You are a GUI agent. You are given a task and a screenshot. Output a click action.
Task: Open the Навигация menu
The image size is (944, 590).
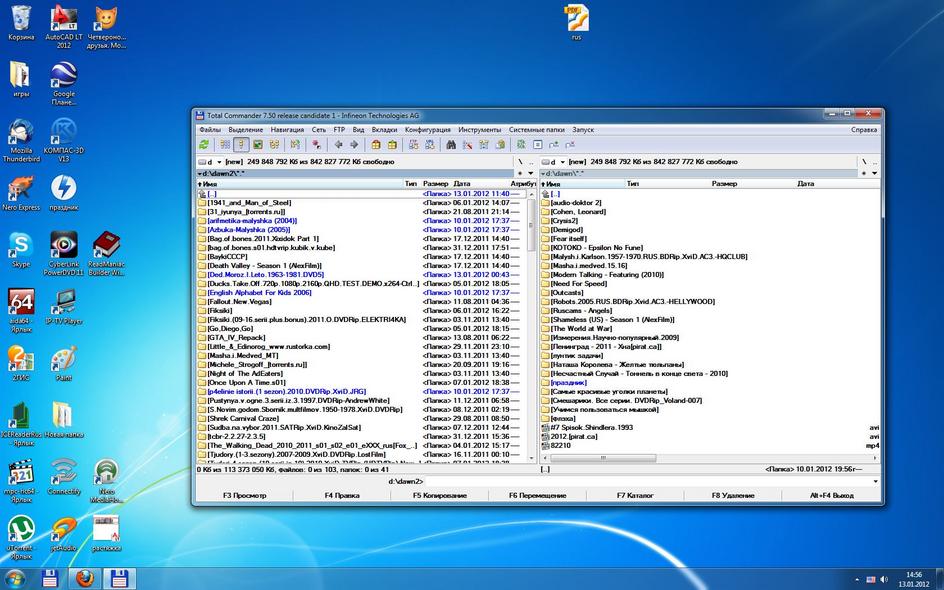pos(287,129)
